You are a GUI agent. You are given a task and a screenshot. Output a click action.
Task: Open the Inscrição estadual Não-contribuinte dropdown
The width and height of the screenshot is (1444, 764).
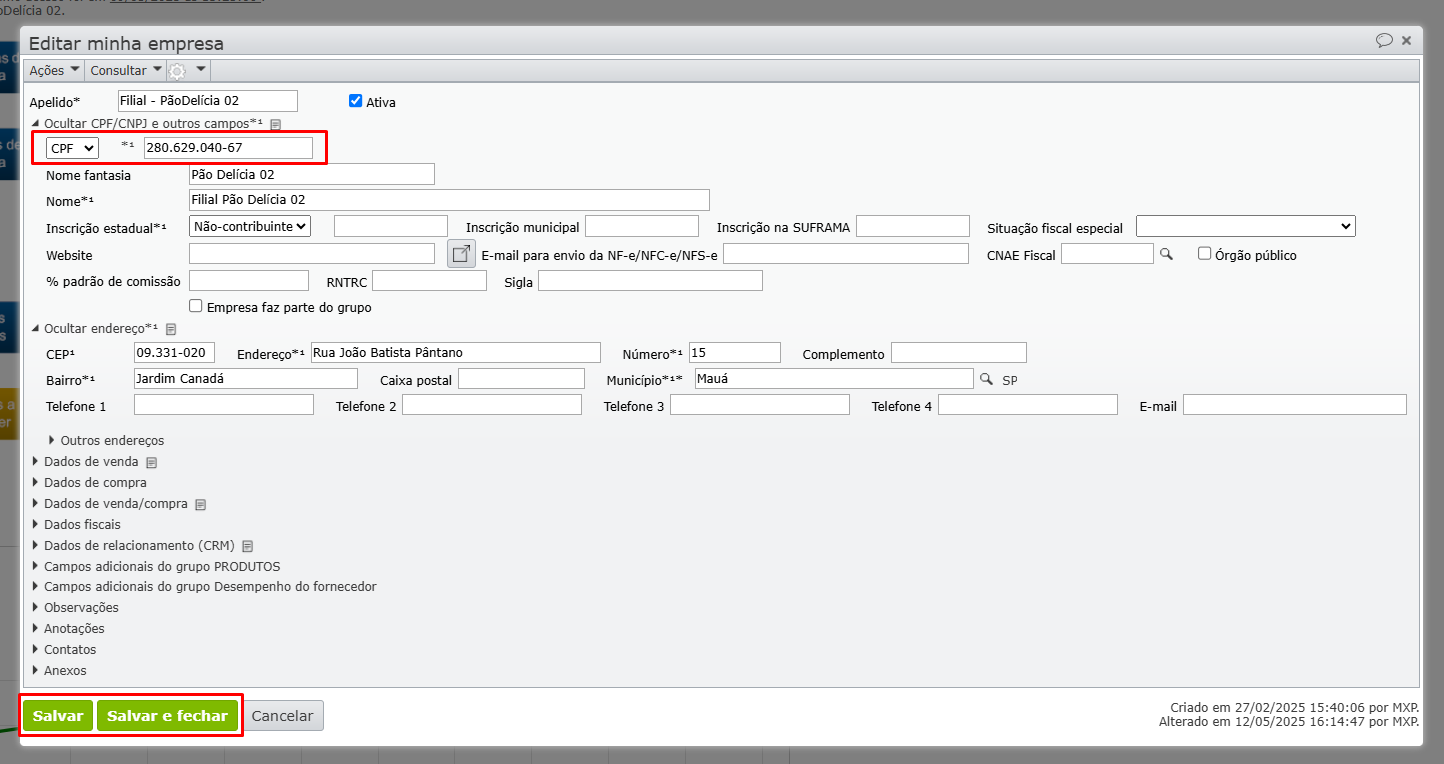[x=250, y=227]
